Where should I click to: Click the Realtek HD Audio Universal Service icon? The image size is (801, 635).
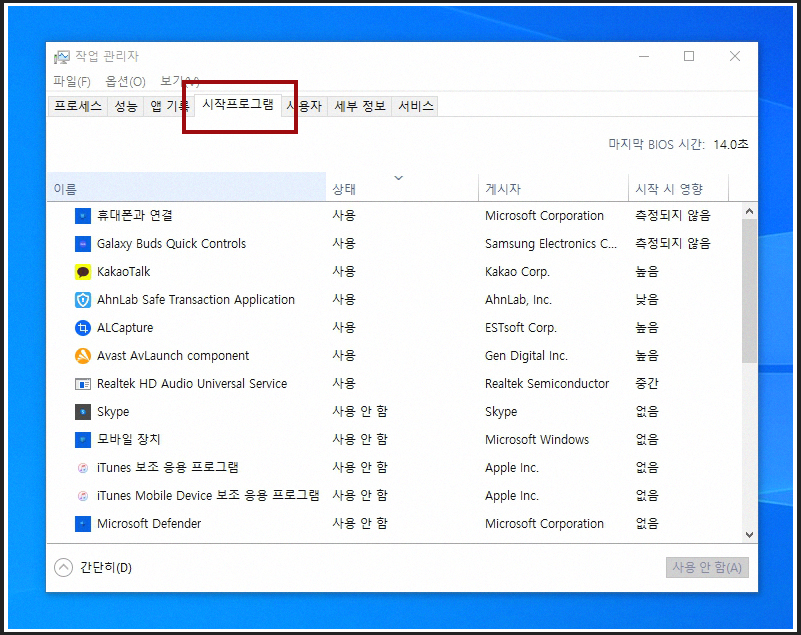pyautogui.click(x=83, y=384)
